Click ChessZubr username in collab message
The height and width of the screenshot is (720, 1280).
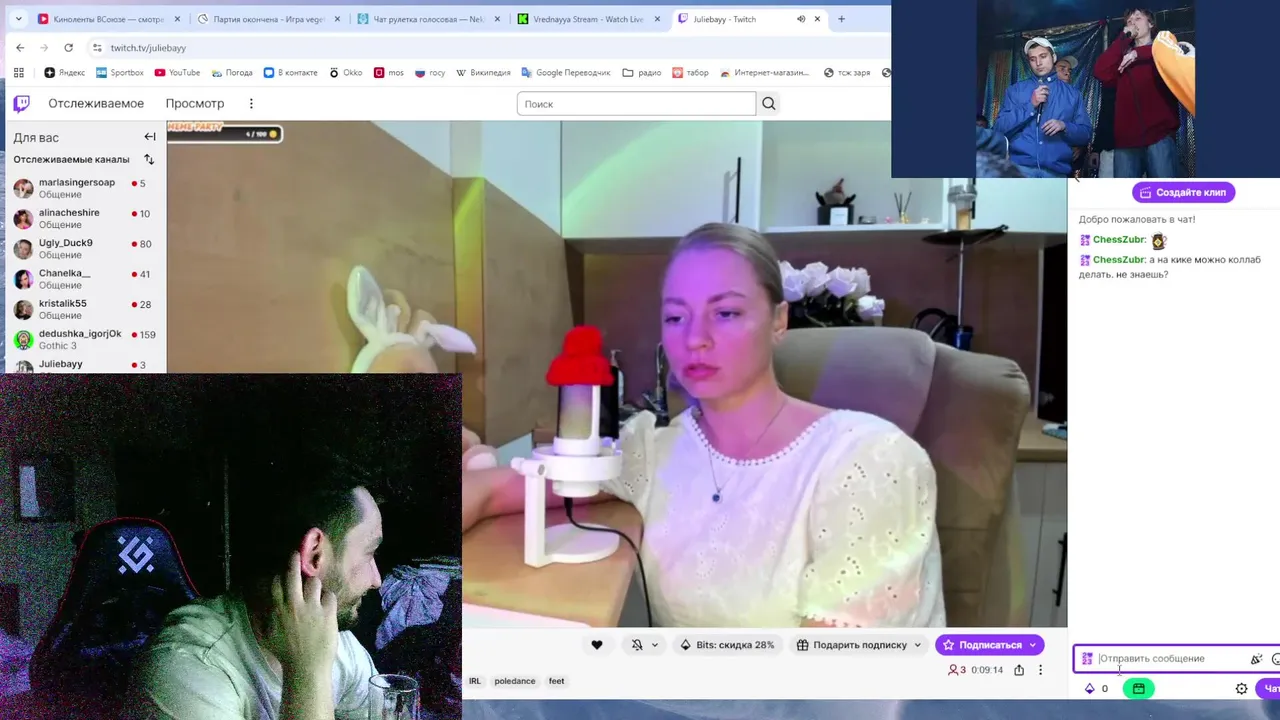(x=1119, y=259)
